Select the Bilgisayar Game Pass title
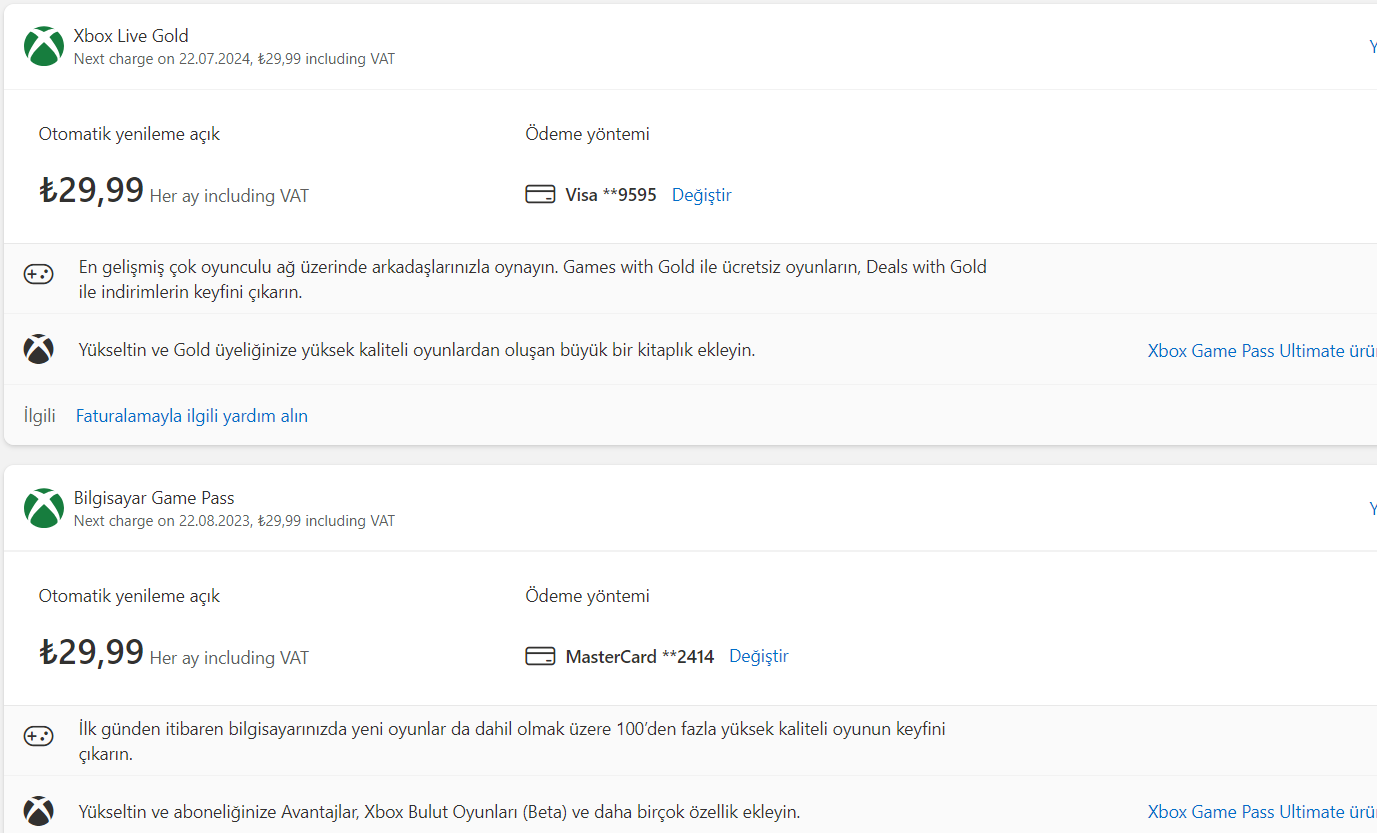This screenshot has height=833, width=1377. click(x=154, y=498)
